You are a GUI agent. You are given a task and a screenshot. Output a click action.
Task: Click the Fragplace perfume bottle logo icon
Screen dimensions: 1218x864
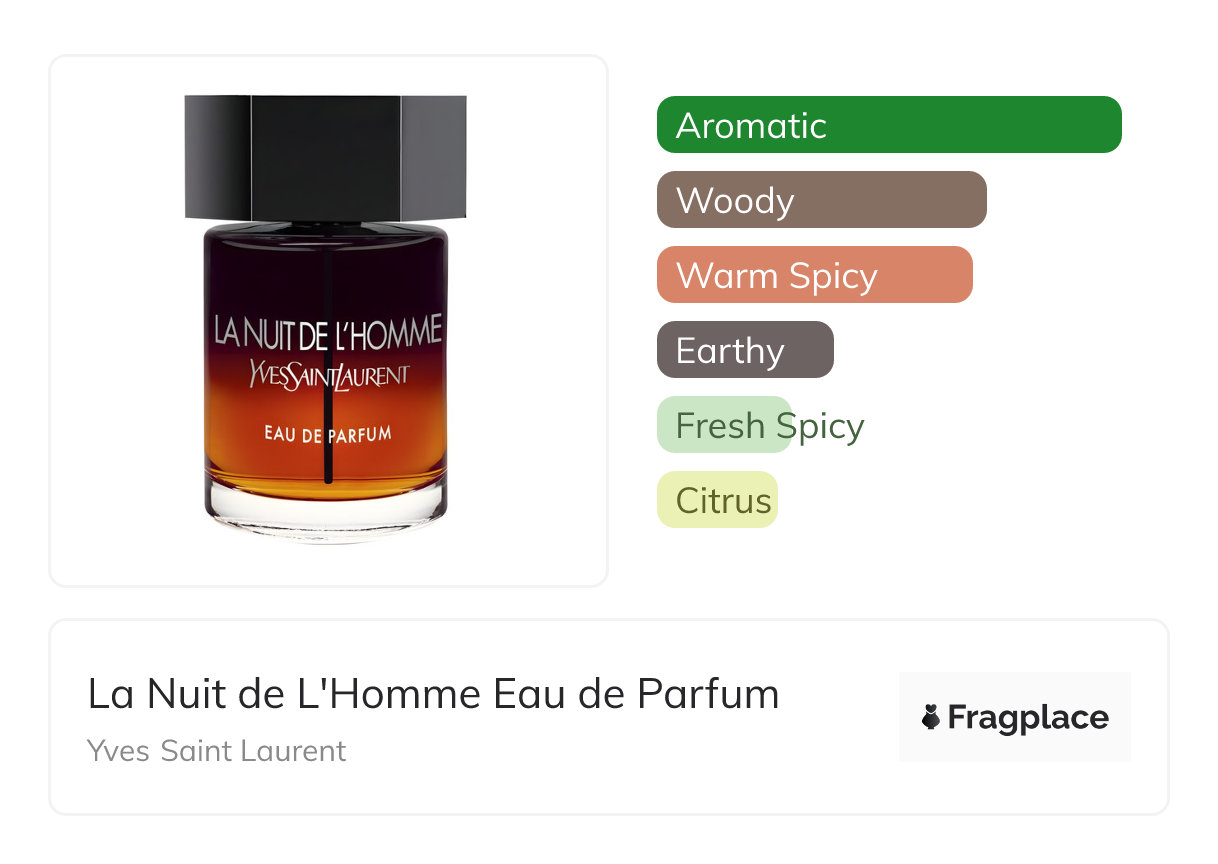[x=931, y=718]
